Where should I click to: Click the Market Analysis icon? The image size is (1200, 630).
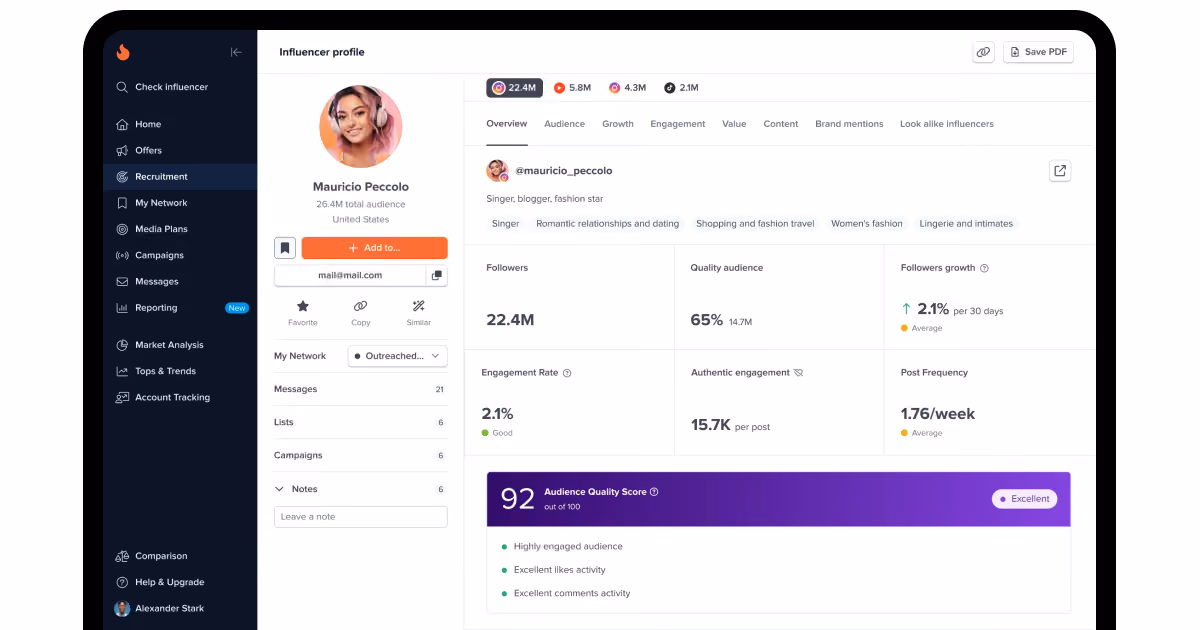[122, 345]
